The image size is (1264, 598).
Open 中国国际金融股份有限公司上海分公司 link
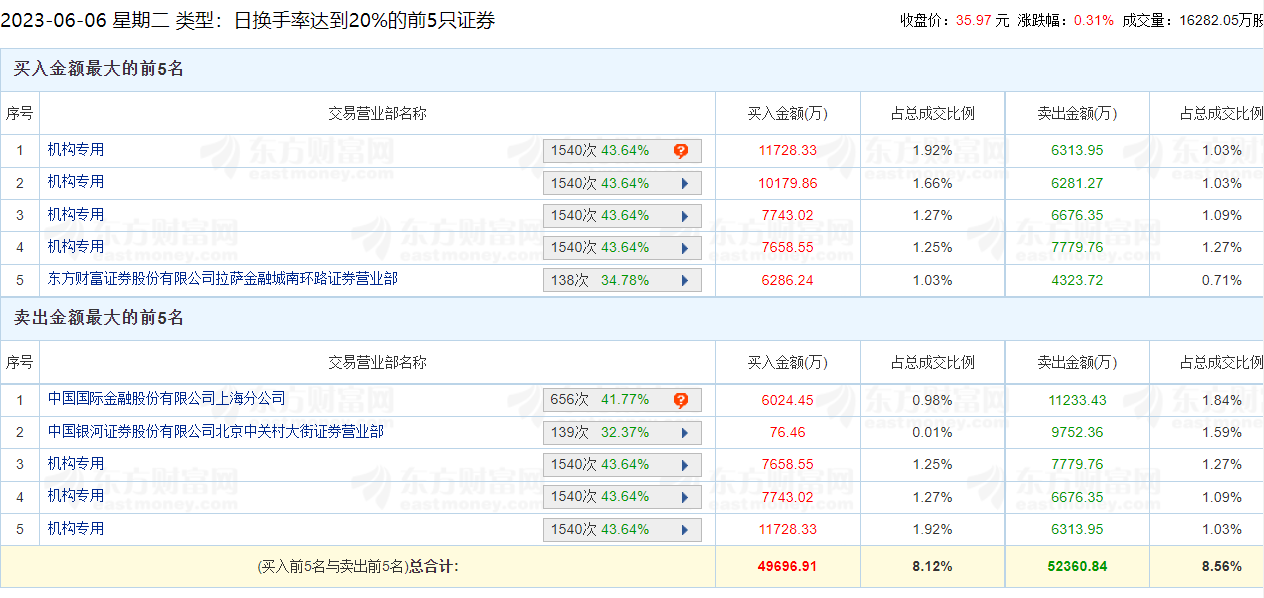coord(167,399)
